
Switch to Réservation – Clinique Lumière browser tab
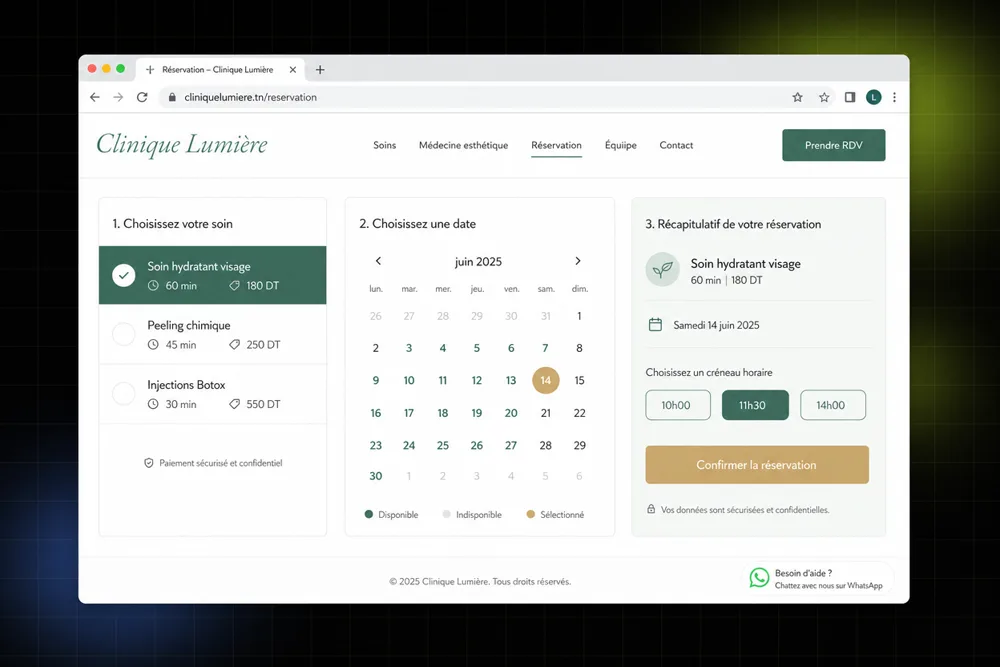point(219,70)
